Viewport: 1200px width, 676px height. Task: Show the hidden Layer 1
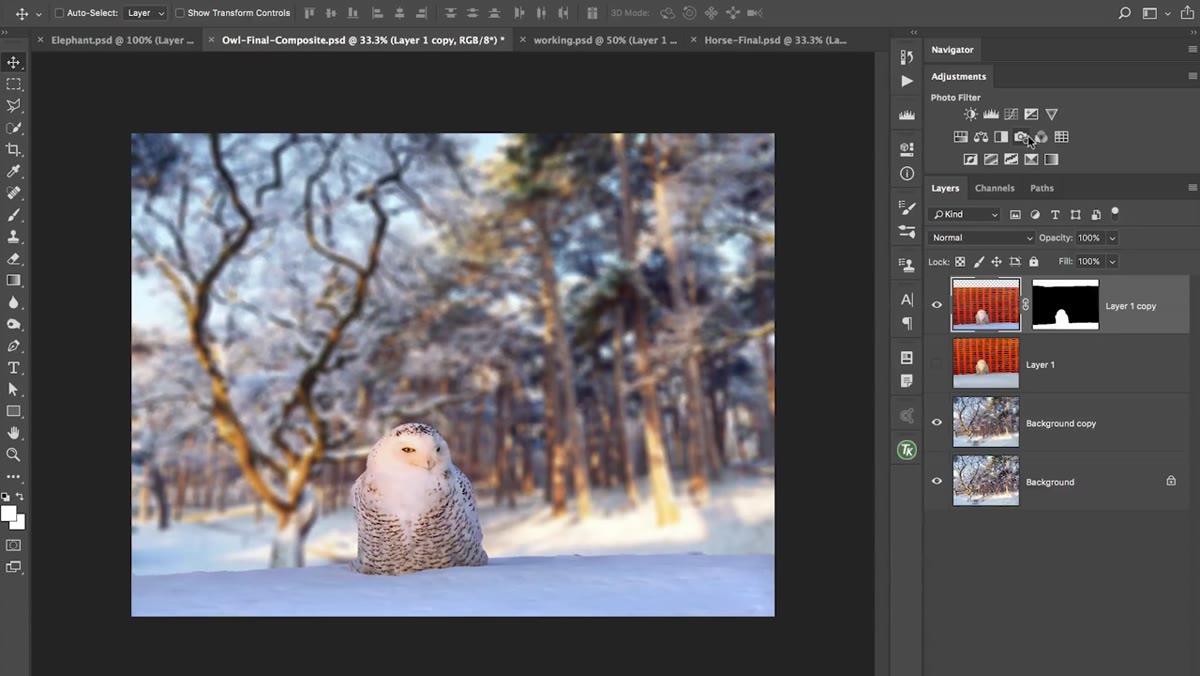tap(937, 364)
